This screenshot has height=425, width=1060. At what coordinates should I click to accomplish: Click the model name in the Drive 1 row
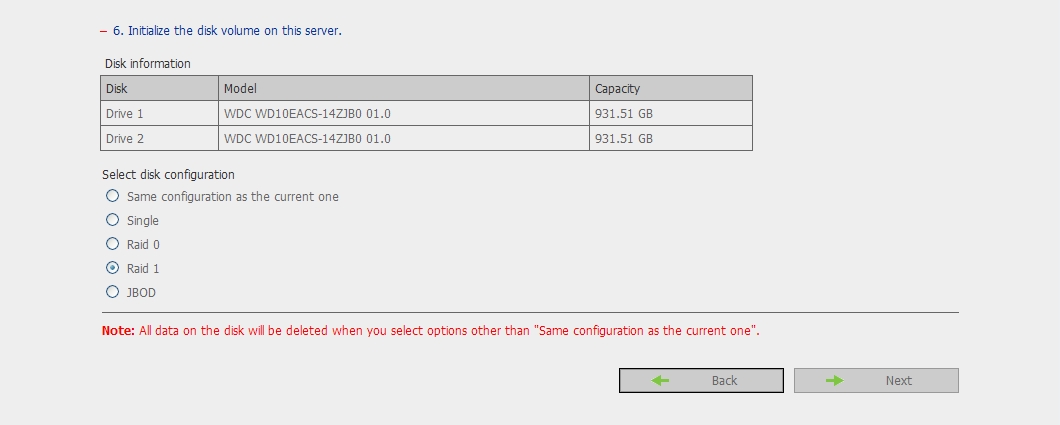(307, 114)
